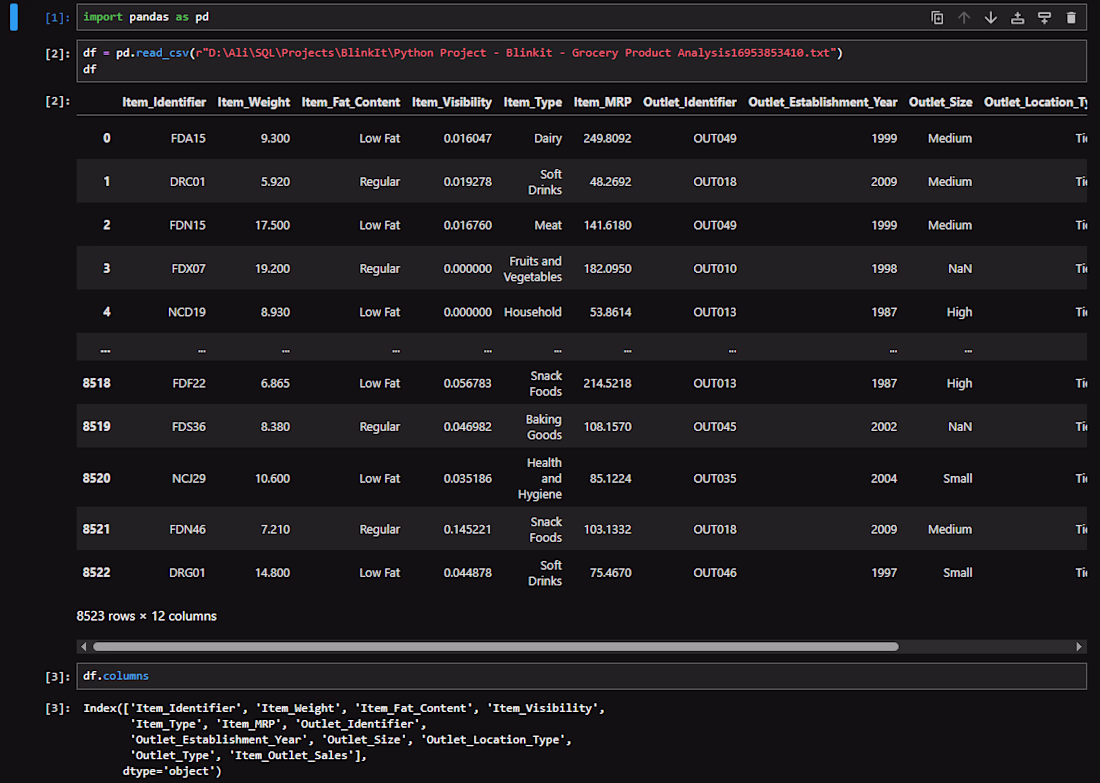The width and height of the screenshot is (1100, 783).
Task: Insert a cell above the first cell
Action: [x=1017, y=18]
